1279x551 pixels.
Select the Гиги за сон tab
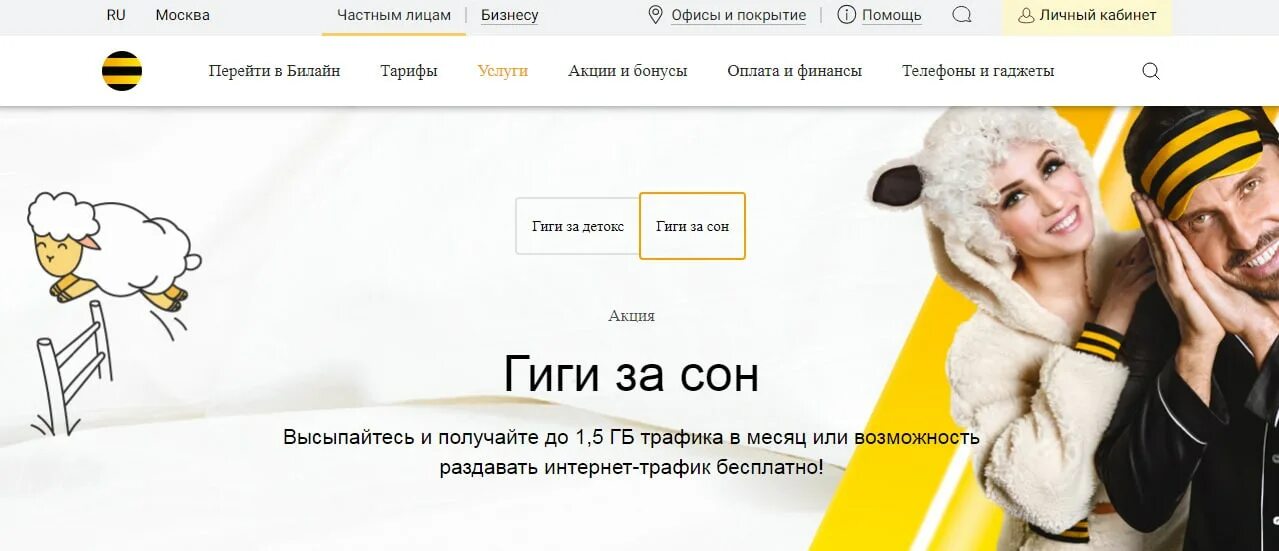(x=692, y=226)
